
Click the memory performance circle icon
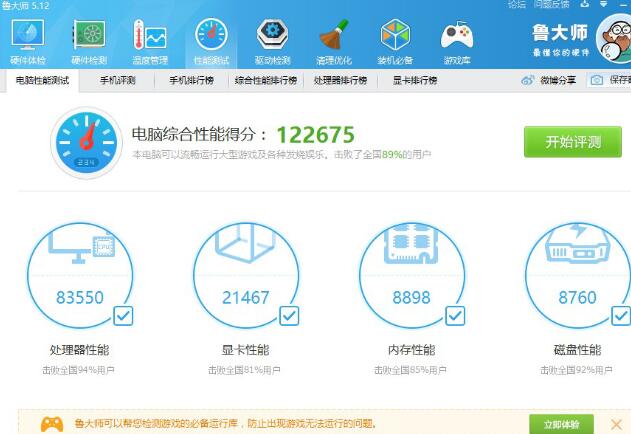(x=412, y=275)
